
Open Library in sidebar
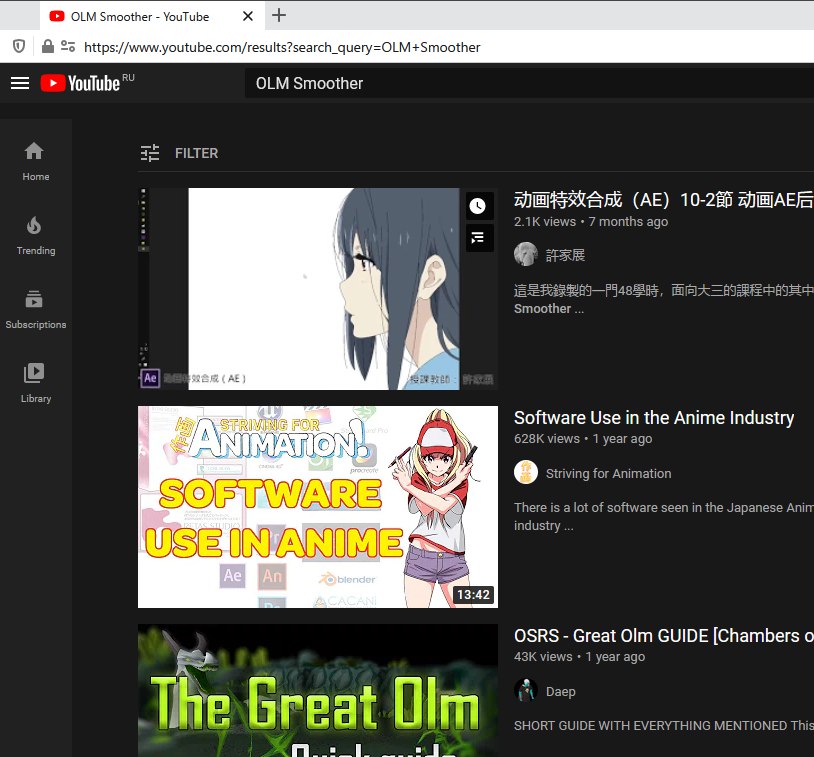tap(36, 384)
